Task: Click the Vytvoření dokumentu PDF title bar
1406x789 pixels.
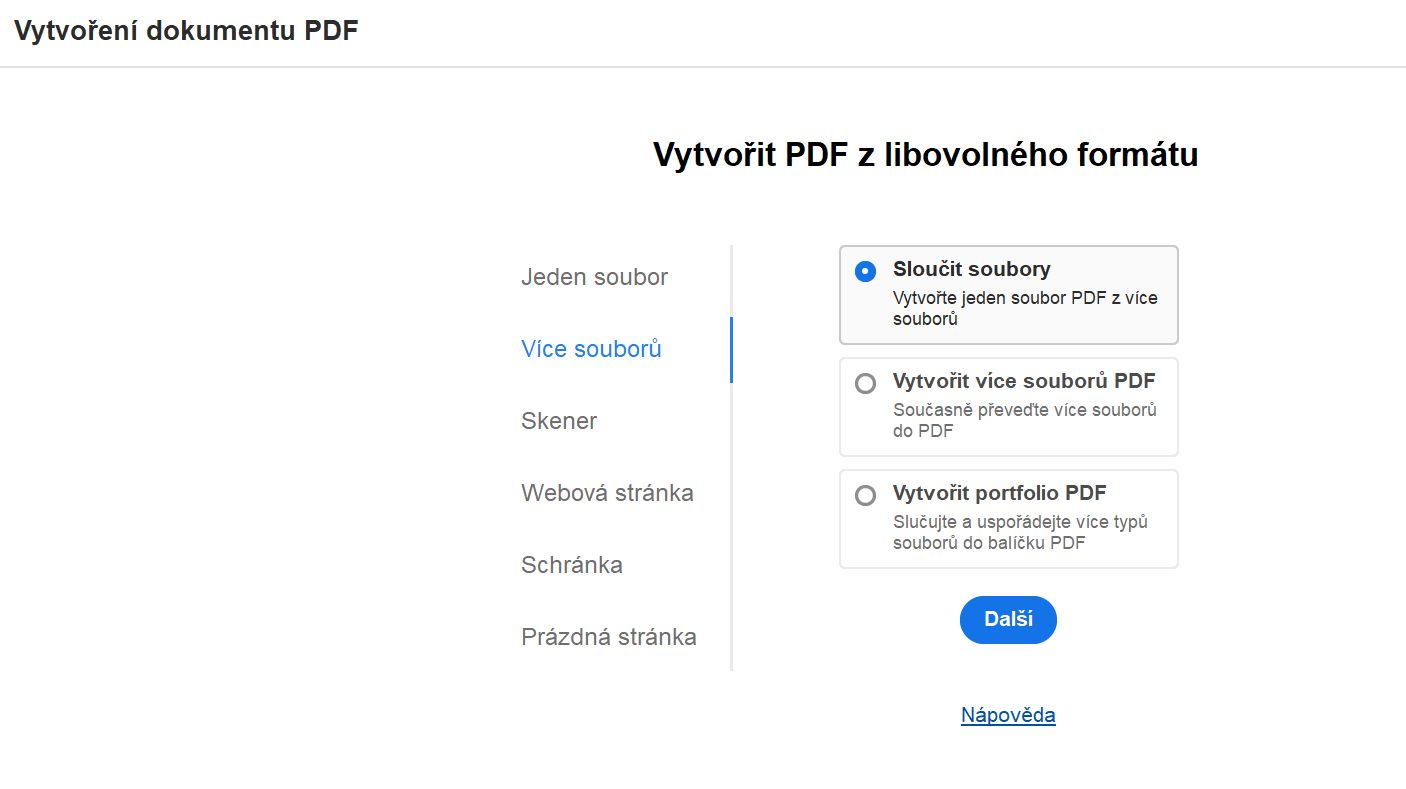Action: tap(185, 30)
